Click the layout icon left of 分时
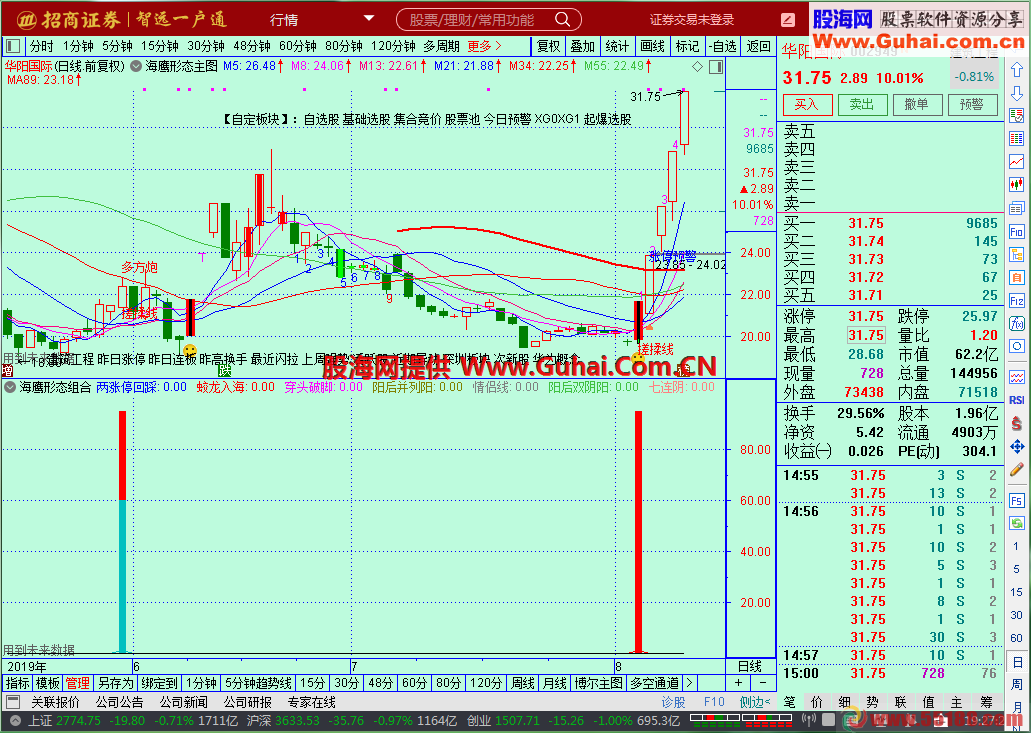Screen dimensions: 1031x733 [x=12, y=46]
